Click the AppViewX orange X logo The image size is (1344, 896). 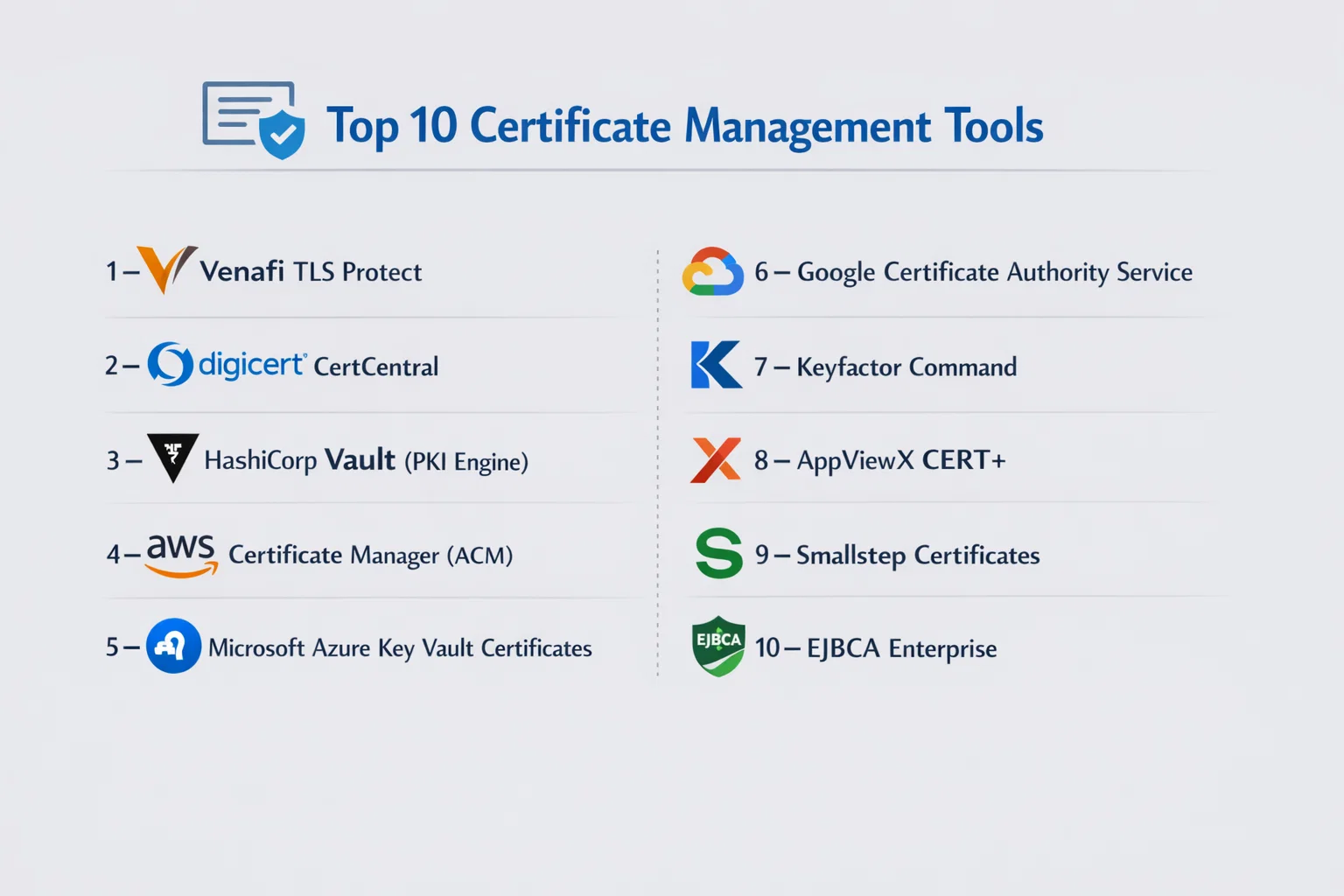[x=715, y=459]
